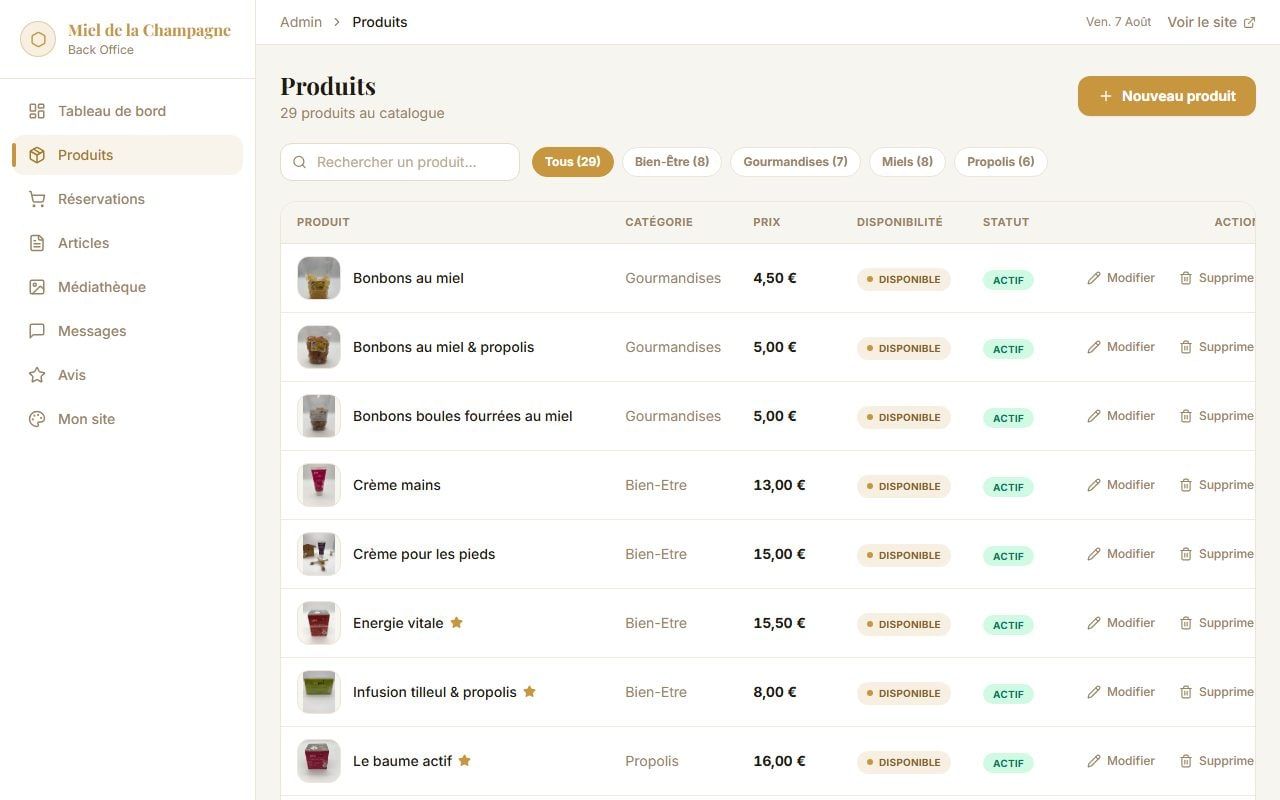The image size is (1280, 800).
Task: Open Tableau de bord from the sidebar
Action: 127,111
